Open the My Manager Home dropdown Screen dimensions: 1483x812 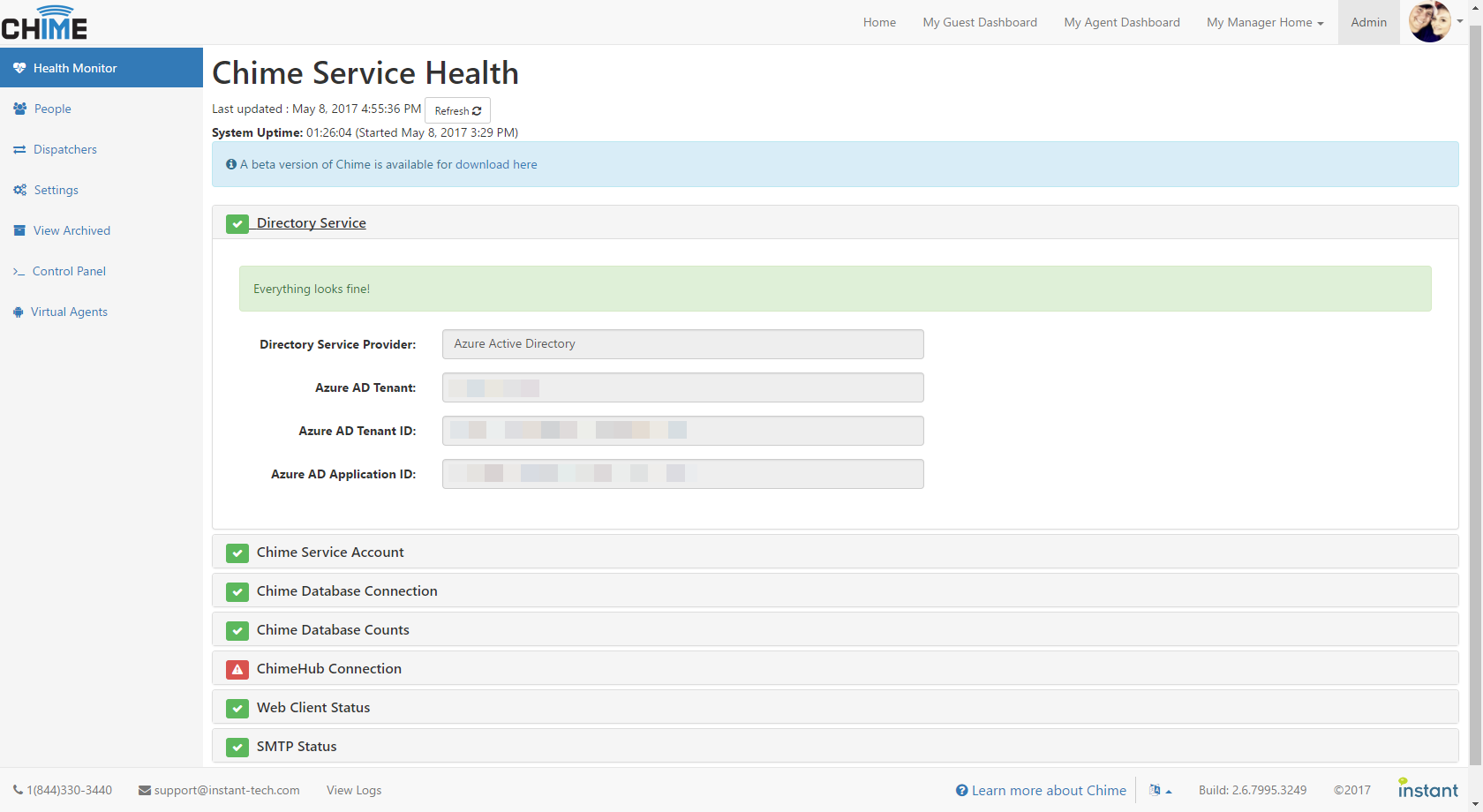1265,22
